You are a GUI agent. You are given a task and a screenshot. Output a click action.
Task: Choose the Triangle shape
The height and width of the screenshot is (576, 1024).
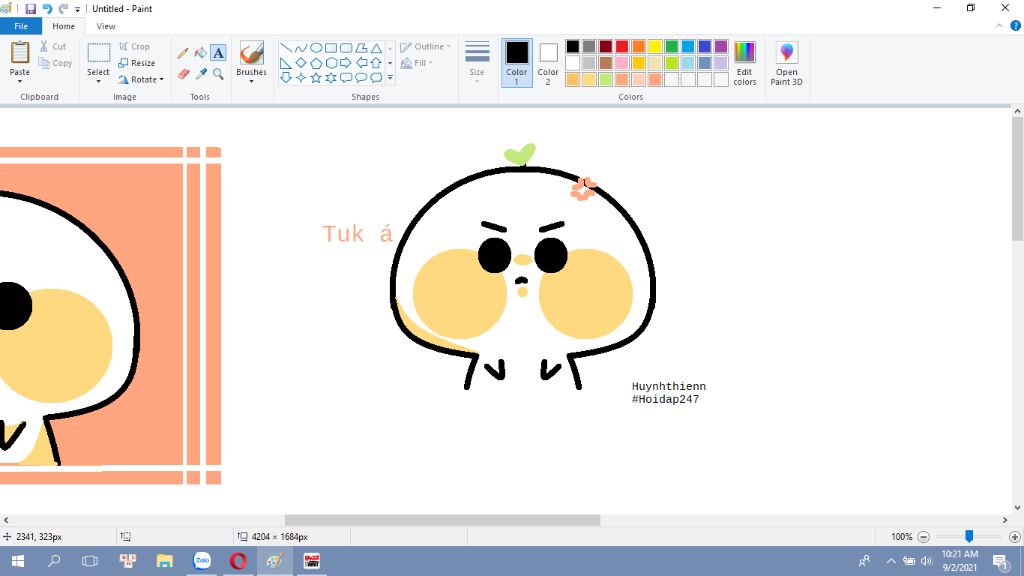pos(376,48)
